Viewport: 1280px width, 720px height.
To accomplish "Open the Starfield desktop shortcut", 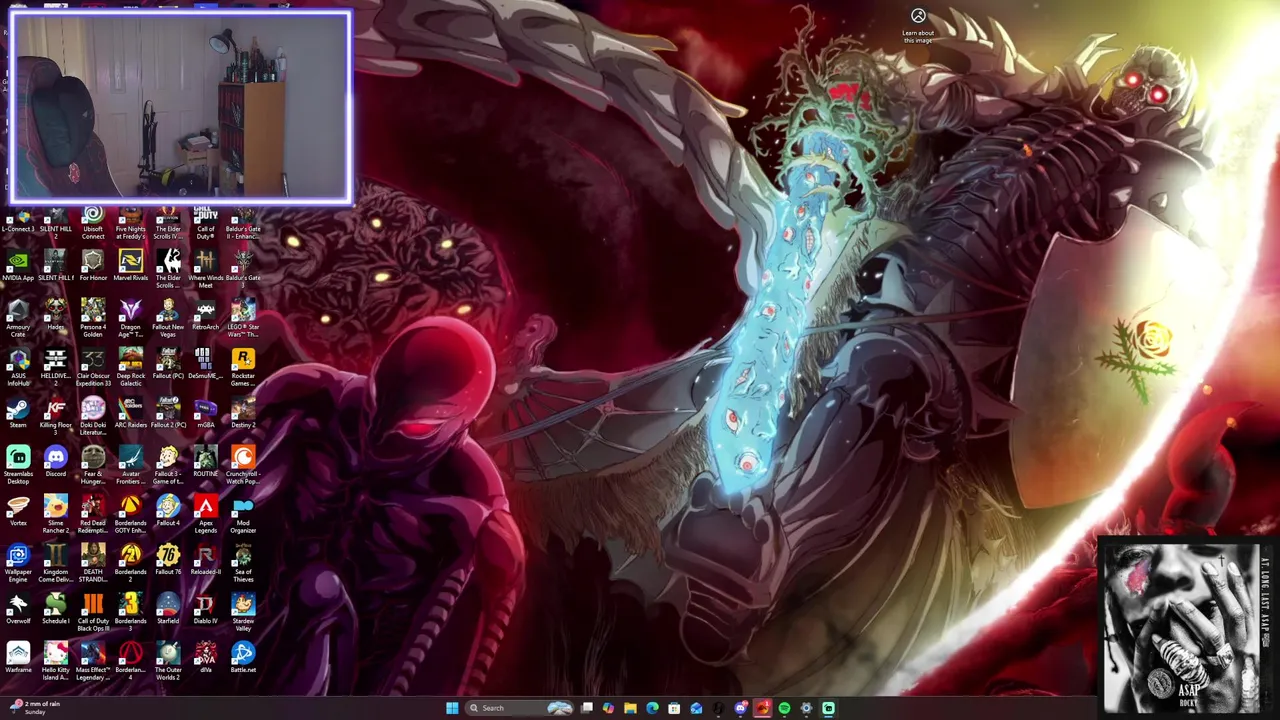I will point(168,609).
